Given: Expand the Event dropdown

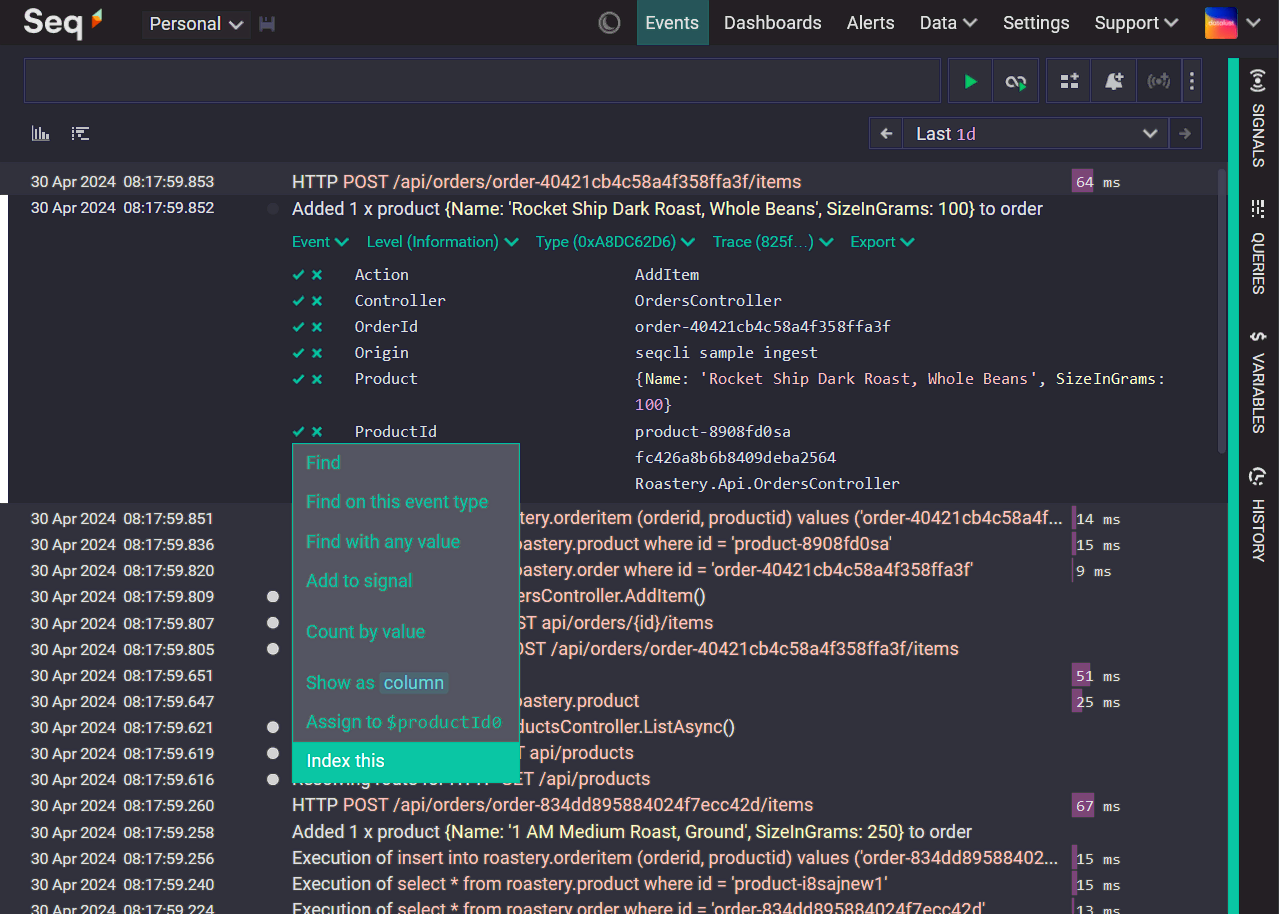Looking at the screenshot, I should pos(320,242).
